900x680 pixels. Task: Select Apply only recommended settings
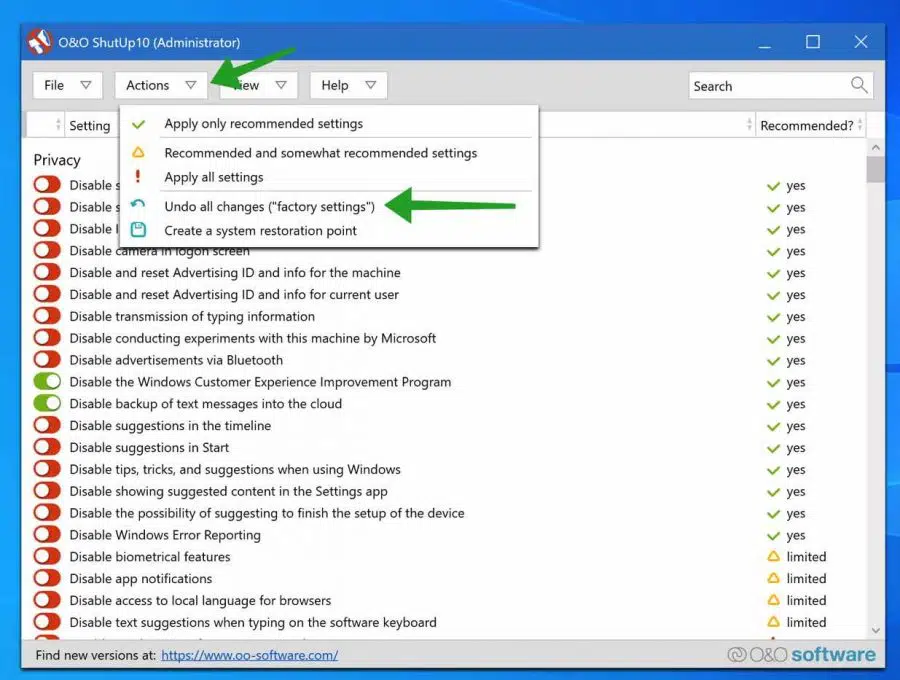pos(328,123)
